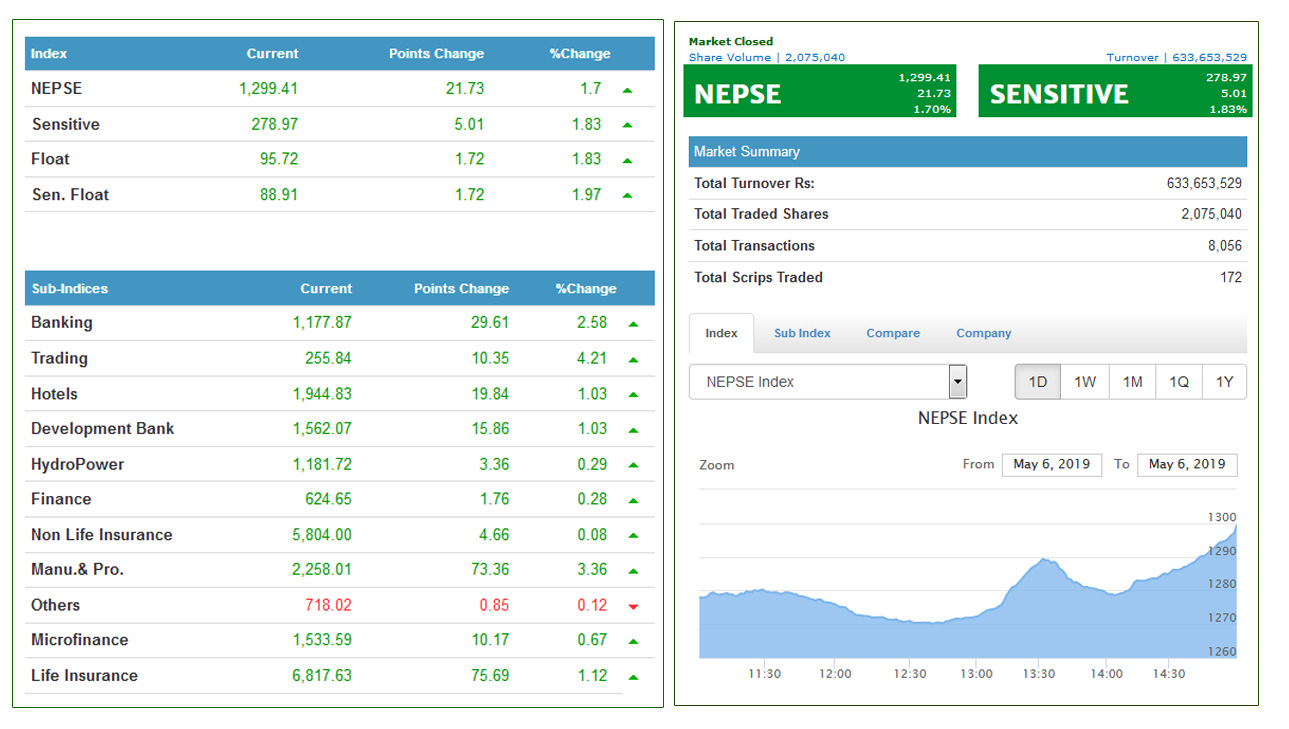Switch to the Sub Index tab
Viewport: 1289px width, 729px height.
(802, 333)
